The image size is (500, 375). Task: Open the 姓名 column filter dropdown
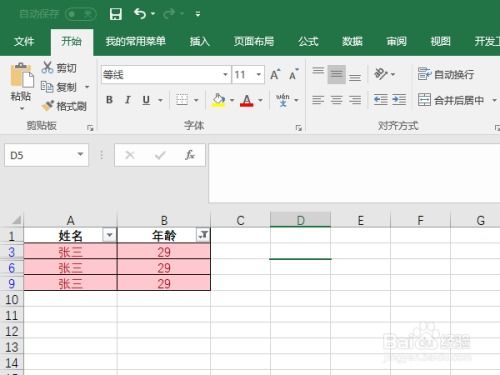[x=109, y=235]
